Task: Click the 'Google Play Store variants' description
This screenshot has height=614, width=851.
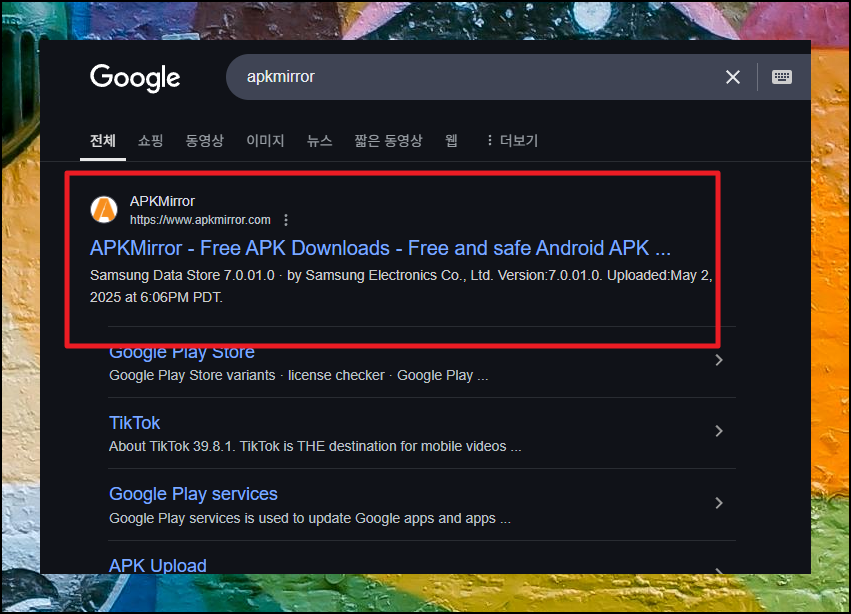Action: (299, 376)
